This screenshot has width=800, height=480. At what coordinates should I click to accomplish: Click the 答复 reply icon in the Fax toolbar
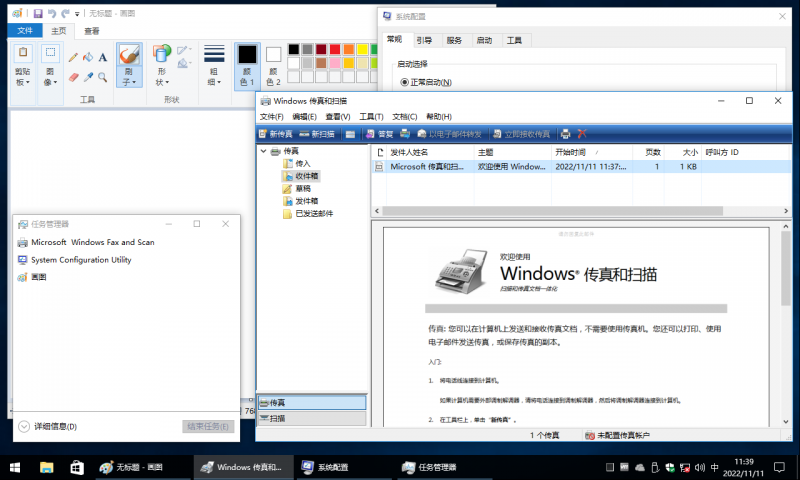[380, 134]
